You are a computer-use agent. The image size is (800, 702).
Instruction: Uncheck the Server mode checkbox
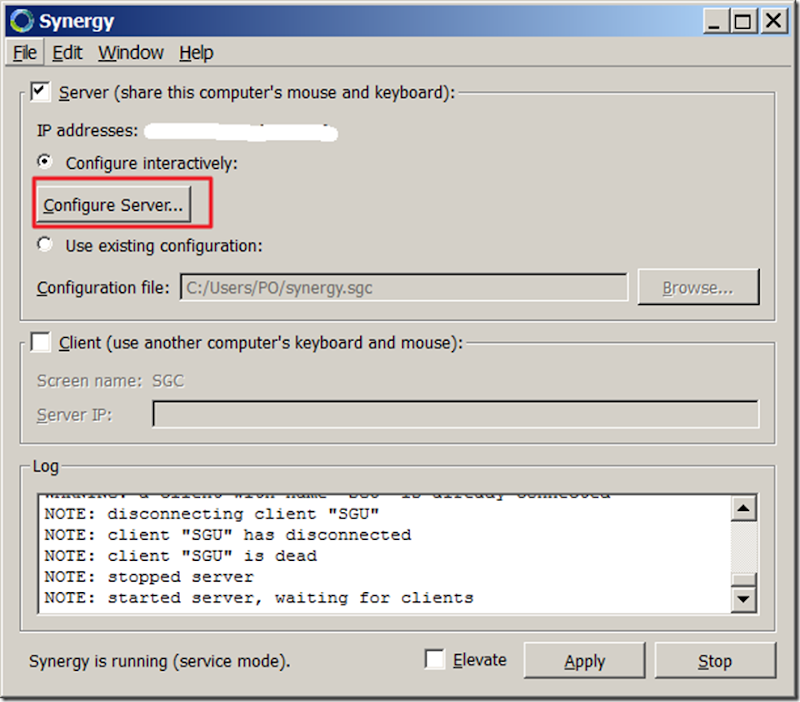click(40, 92)
